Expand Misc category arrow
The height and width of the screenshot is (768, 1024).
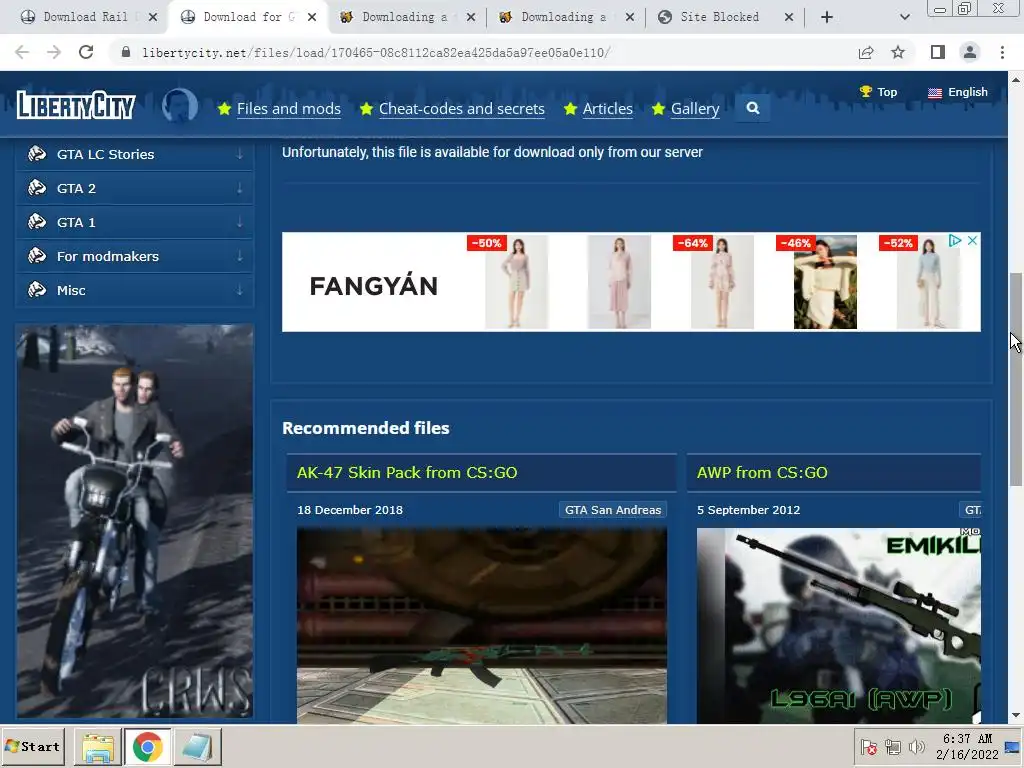(x=240, y=289)
